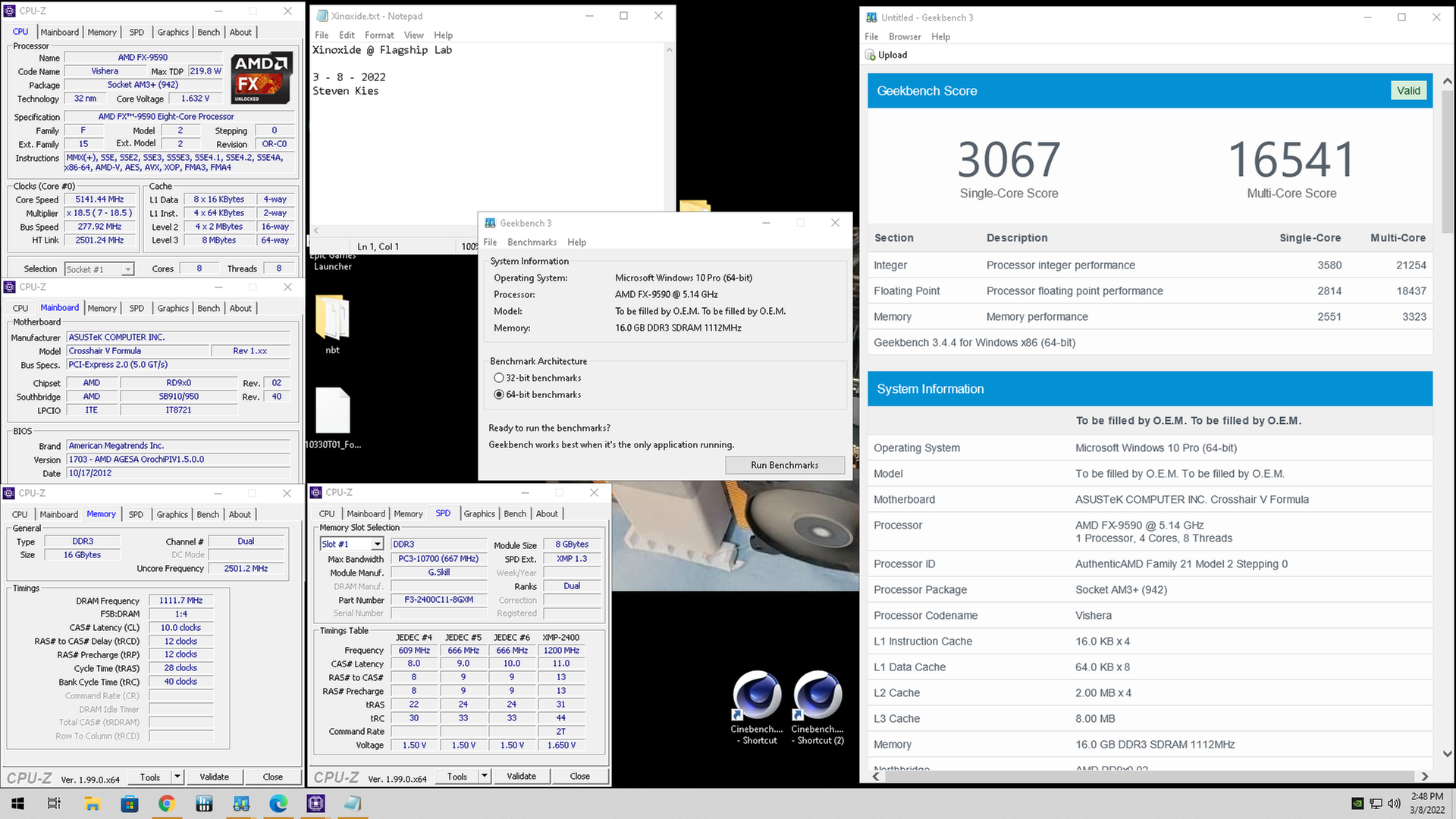Open Task View from the taskbar
Image resolution: width=1456 pixels, height=819 pixels.
pos(54,803)
